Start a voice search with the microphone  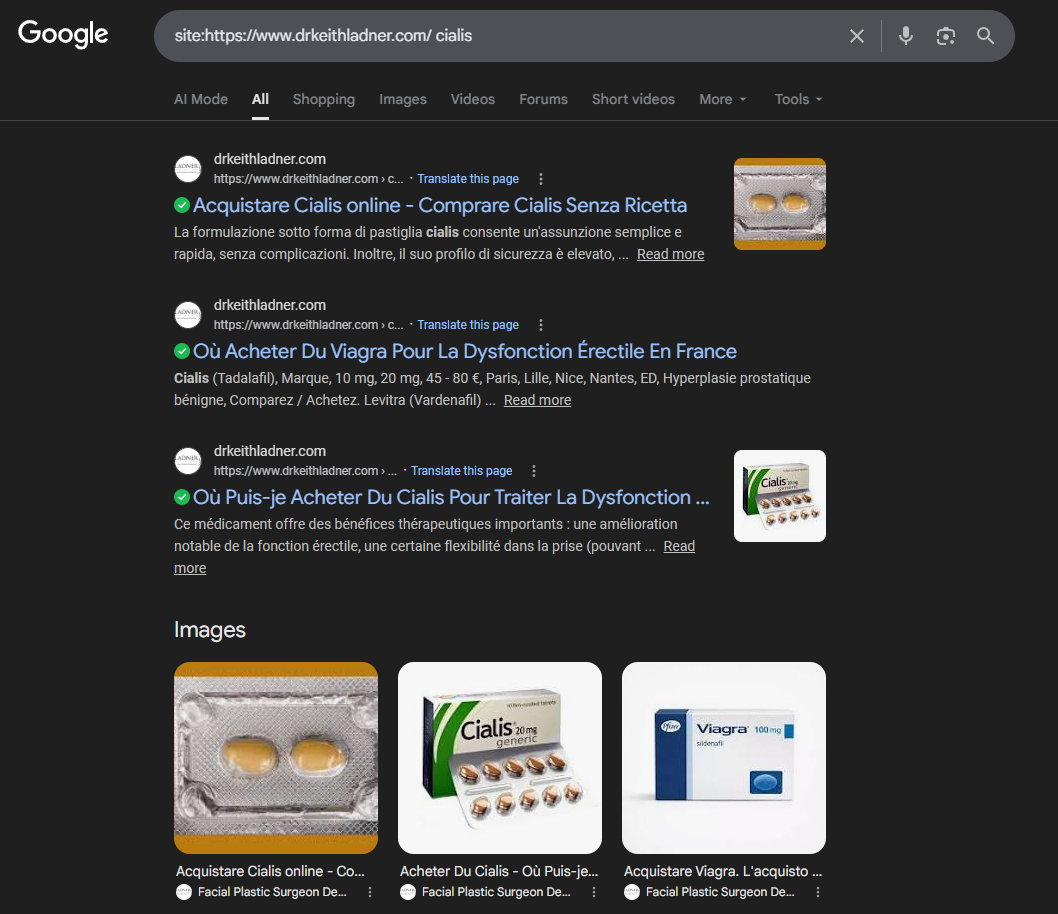coord(906,36)
